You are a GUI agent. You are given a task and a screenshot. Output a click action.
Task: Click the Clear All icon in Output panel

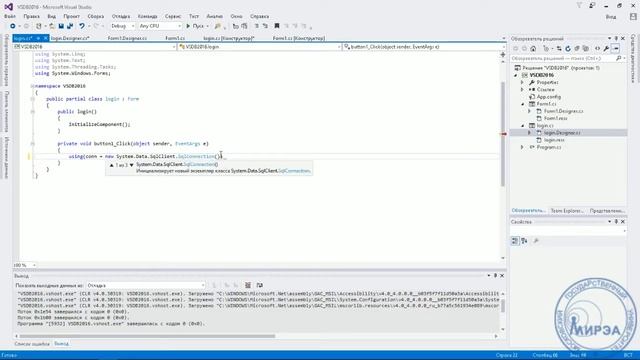(x=248, y=285)
